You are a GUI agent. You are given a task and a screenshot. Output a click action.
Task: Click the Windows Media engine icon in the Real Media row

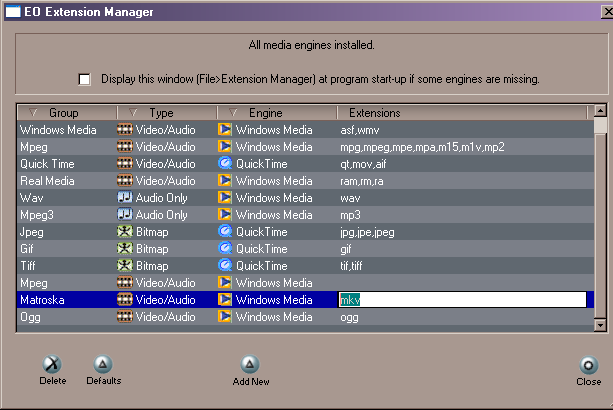[x=225, y=180]
